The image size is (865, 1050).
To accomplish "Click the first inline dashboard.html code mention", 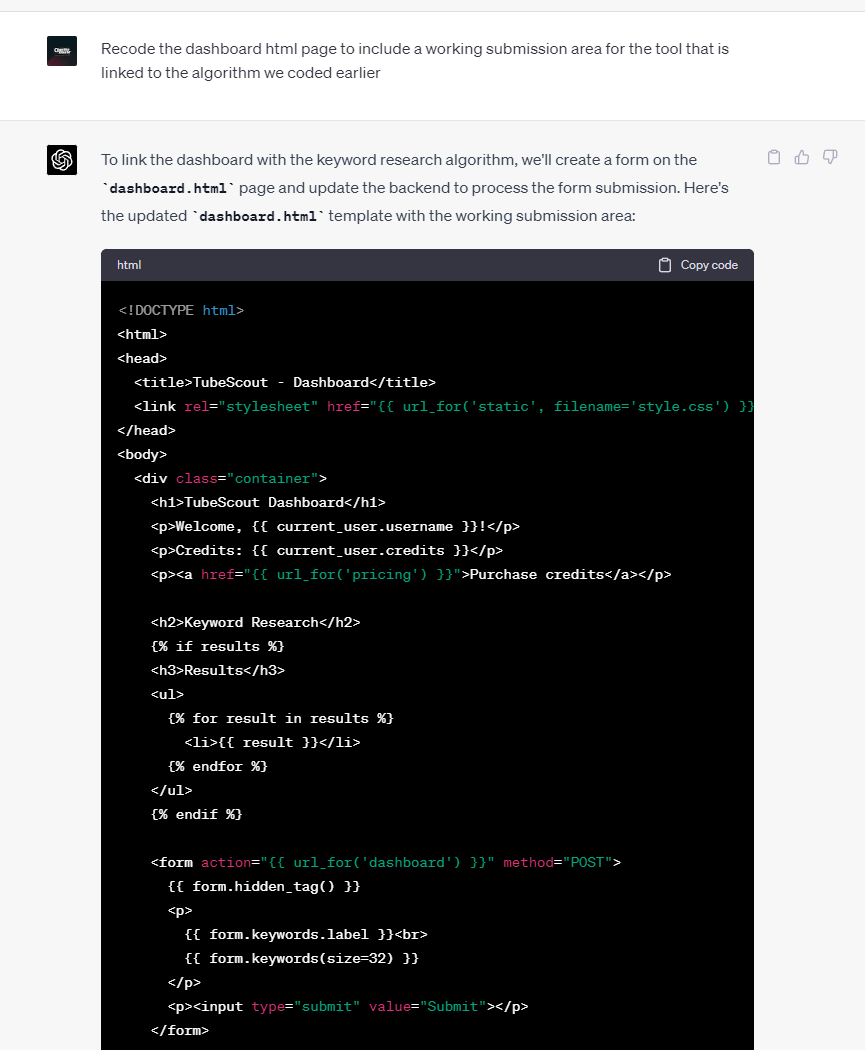I will click(168, 189).
